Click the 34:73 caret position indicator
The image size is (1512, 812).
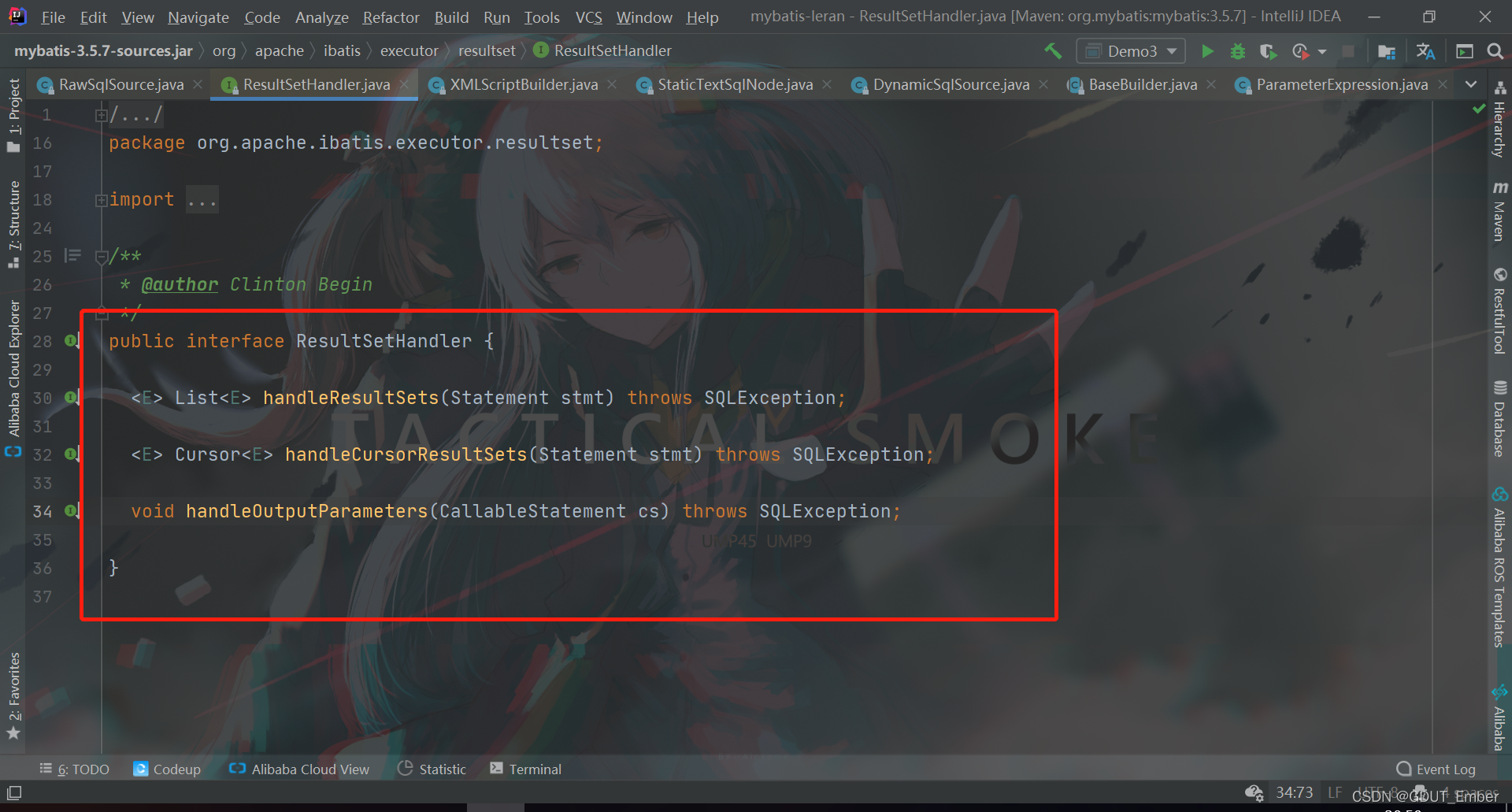tap(1294, 792)
